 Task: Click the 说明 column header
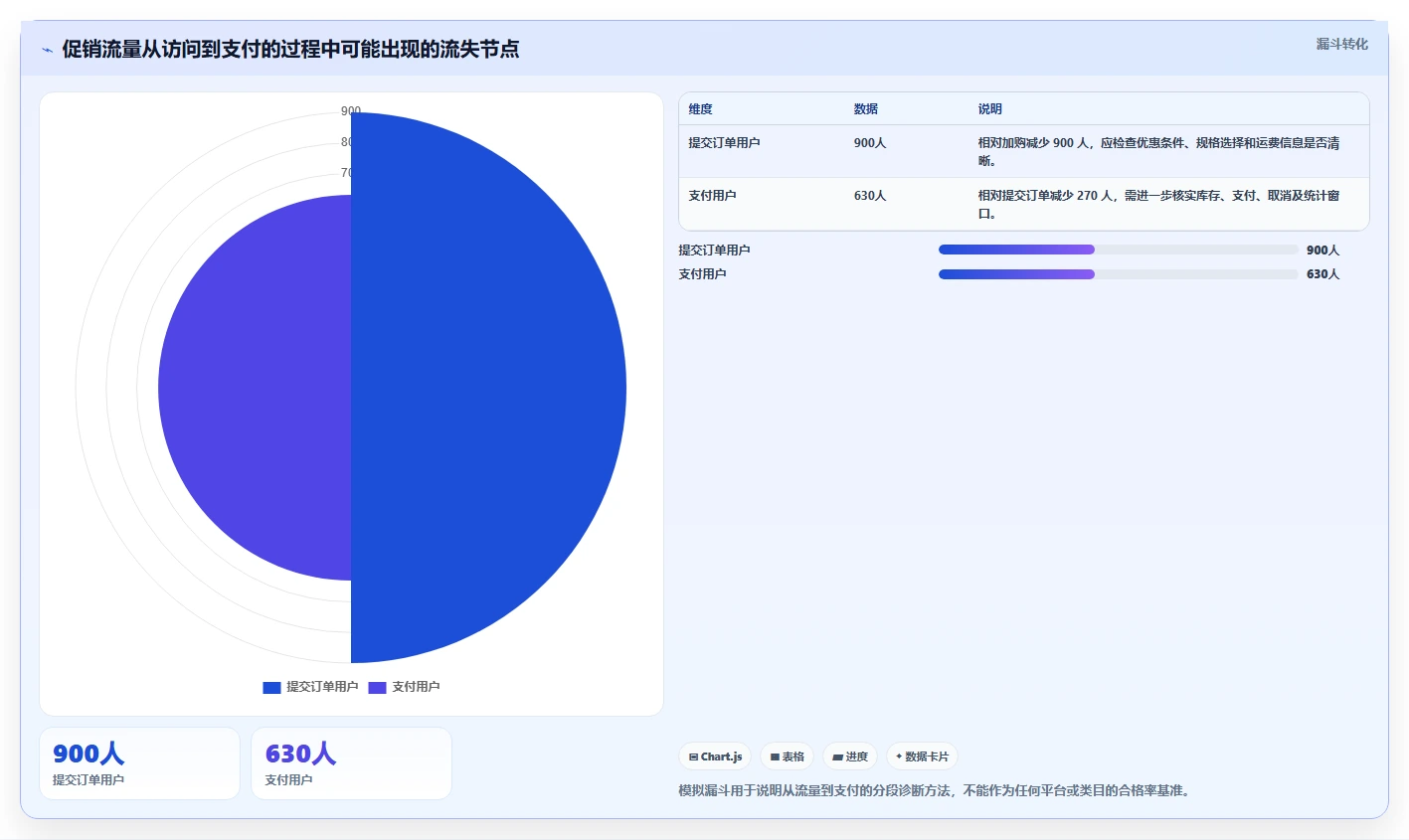[x=989, y=109]
